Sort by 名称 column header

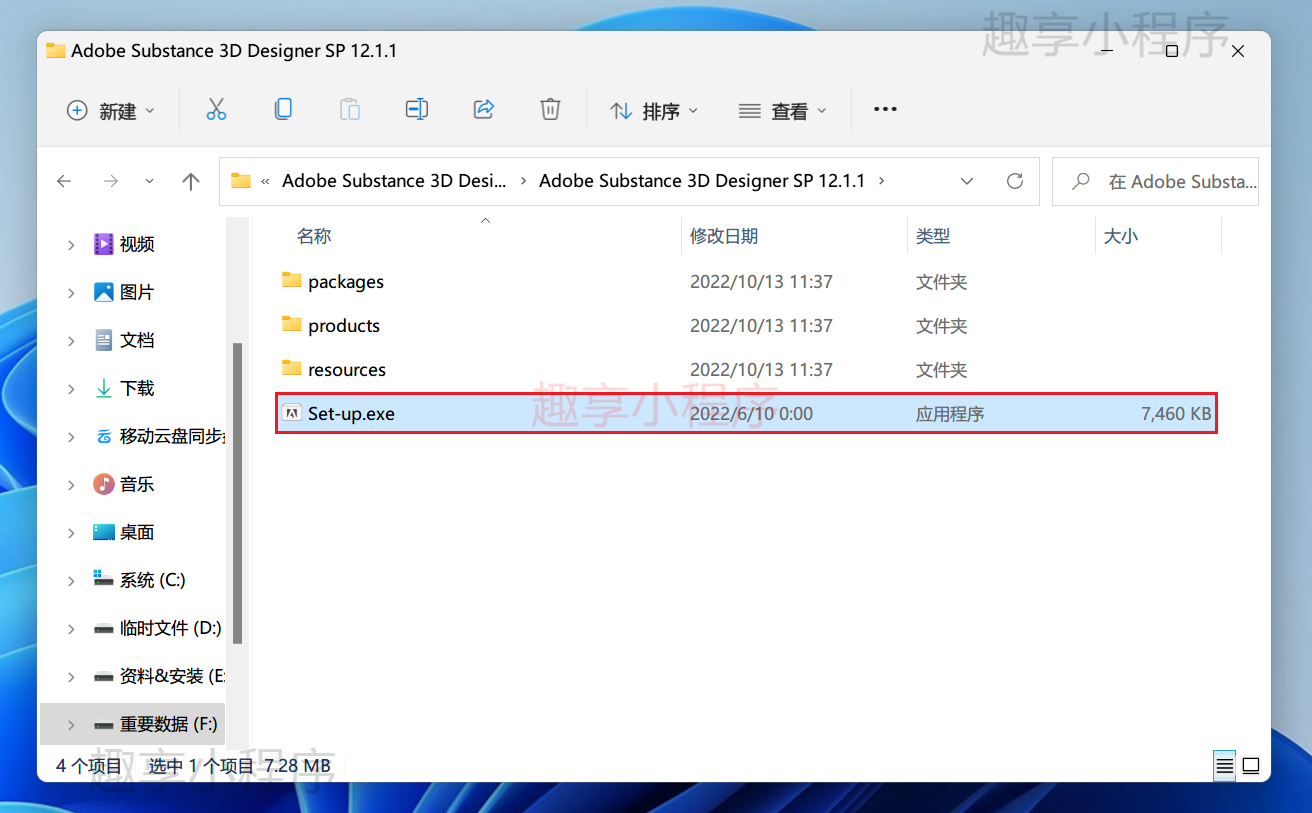point(314,236)
